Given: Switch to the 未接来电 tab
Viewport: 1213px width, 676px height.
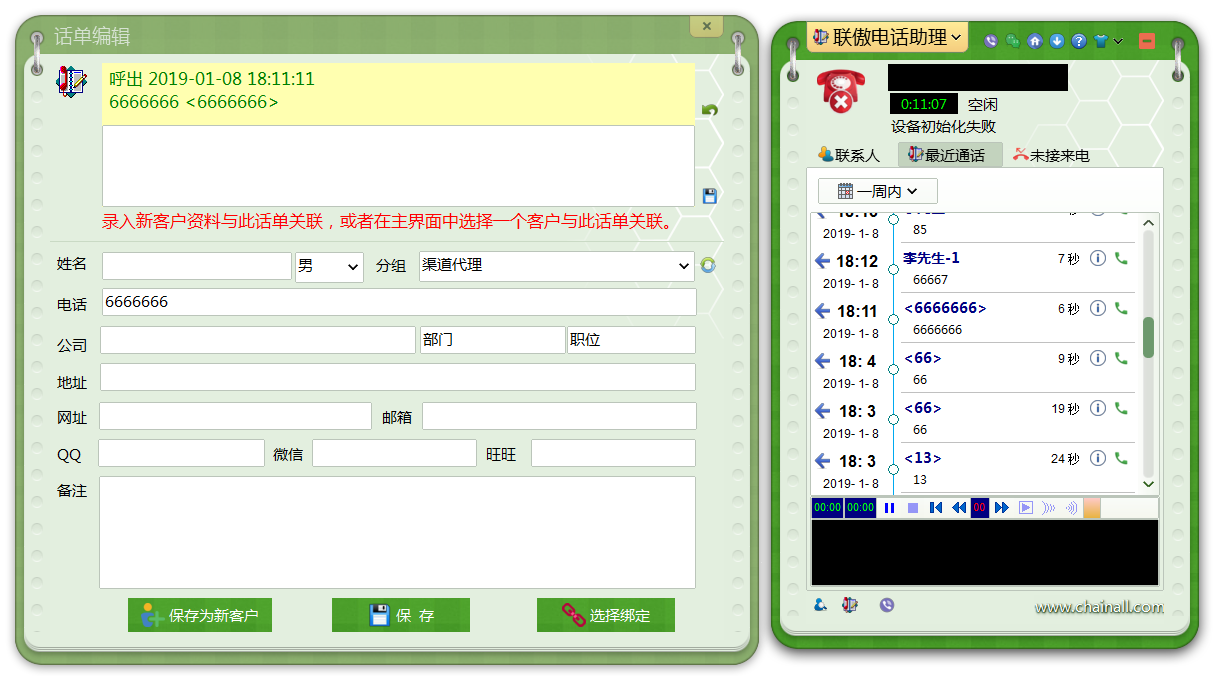Looking at the screenshot, I should 1050,155.
